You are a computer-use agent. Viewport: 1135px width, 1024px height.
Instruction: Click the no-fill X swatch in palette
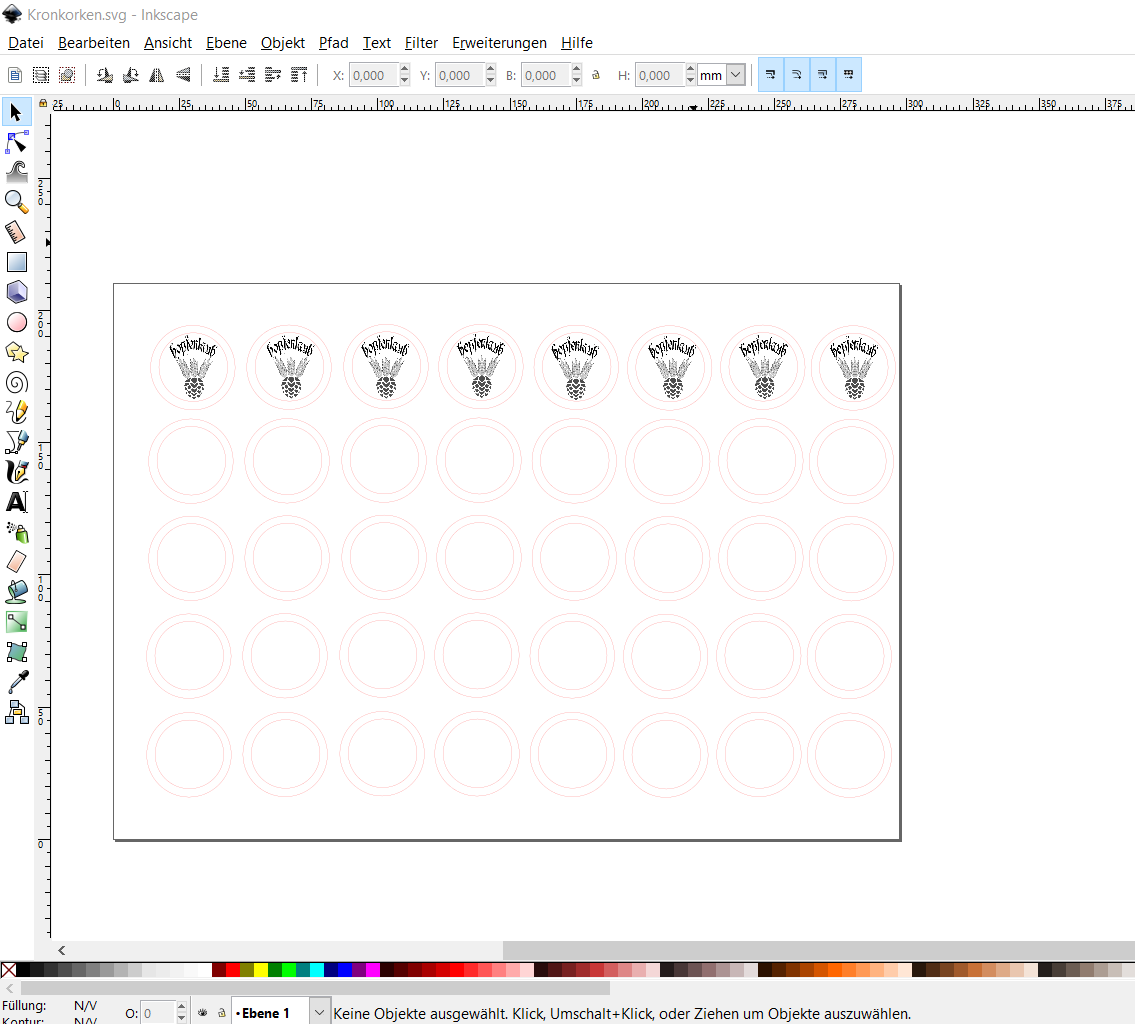pos(8,970)
